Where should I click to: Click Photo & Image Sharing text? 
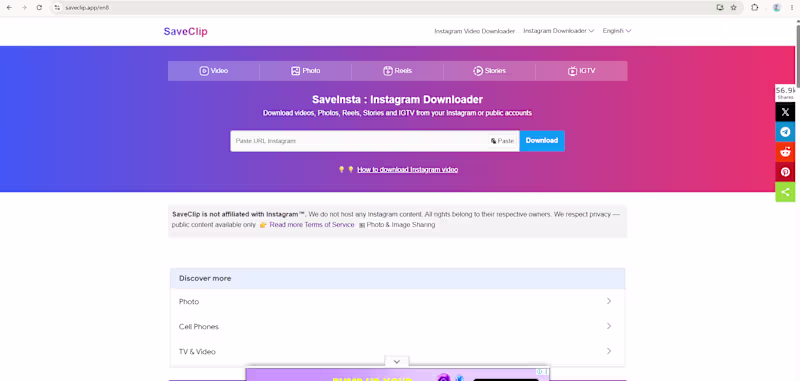point(401,225)
